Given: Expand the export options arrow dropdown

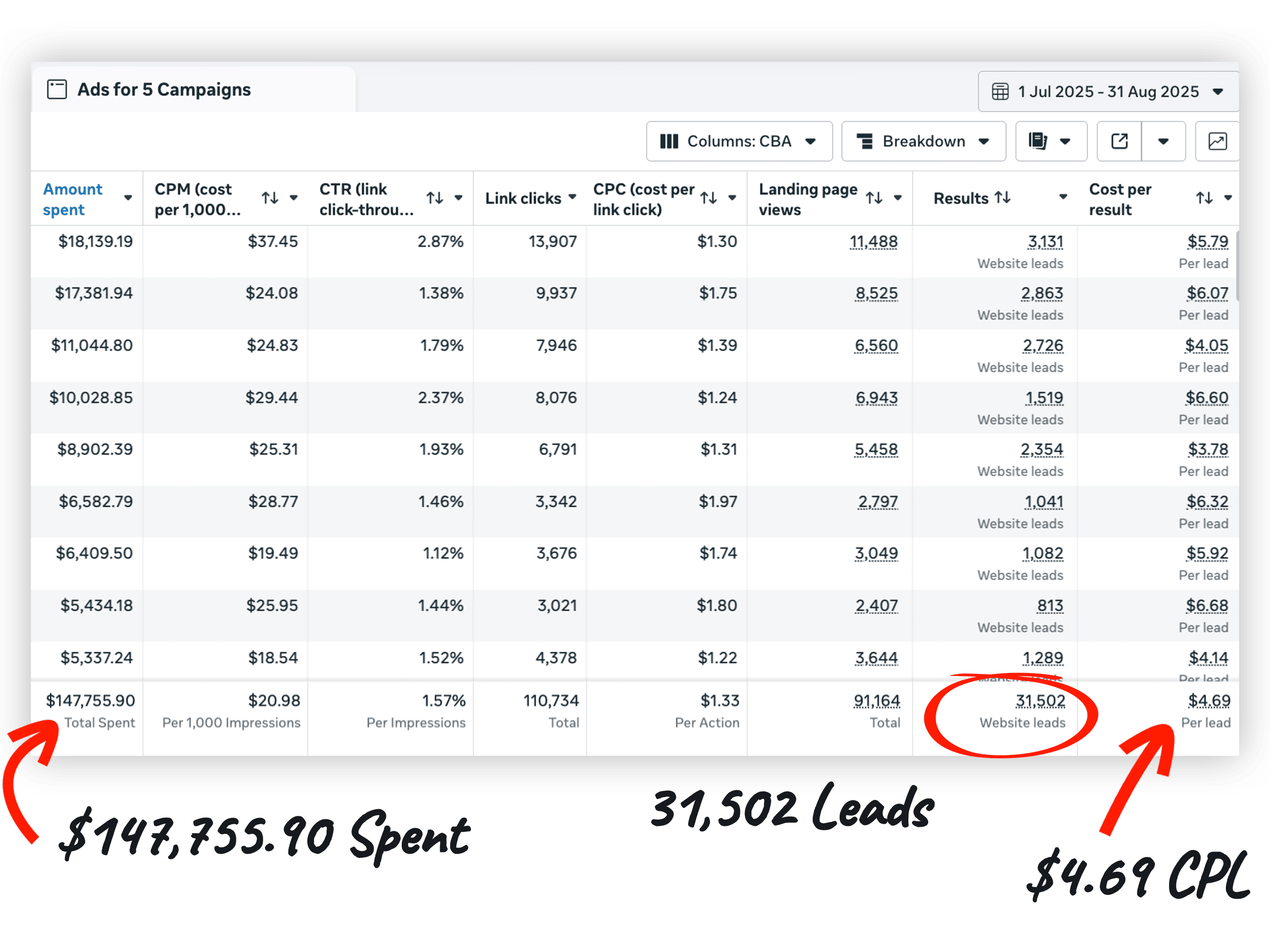Looking at the screenshot, I should (1163, 141).
